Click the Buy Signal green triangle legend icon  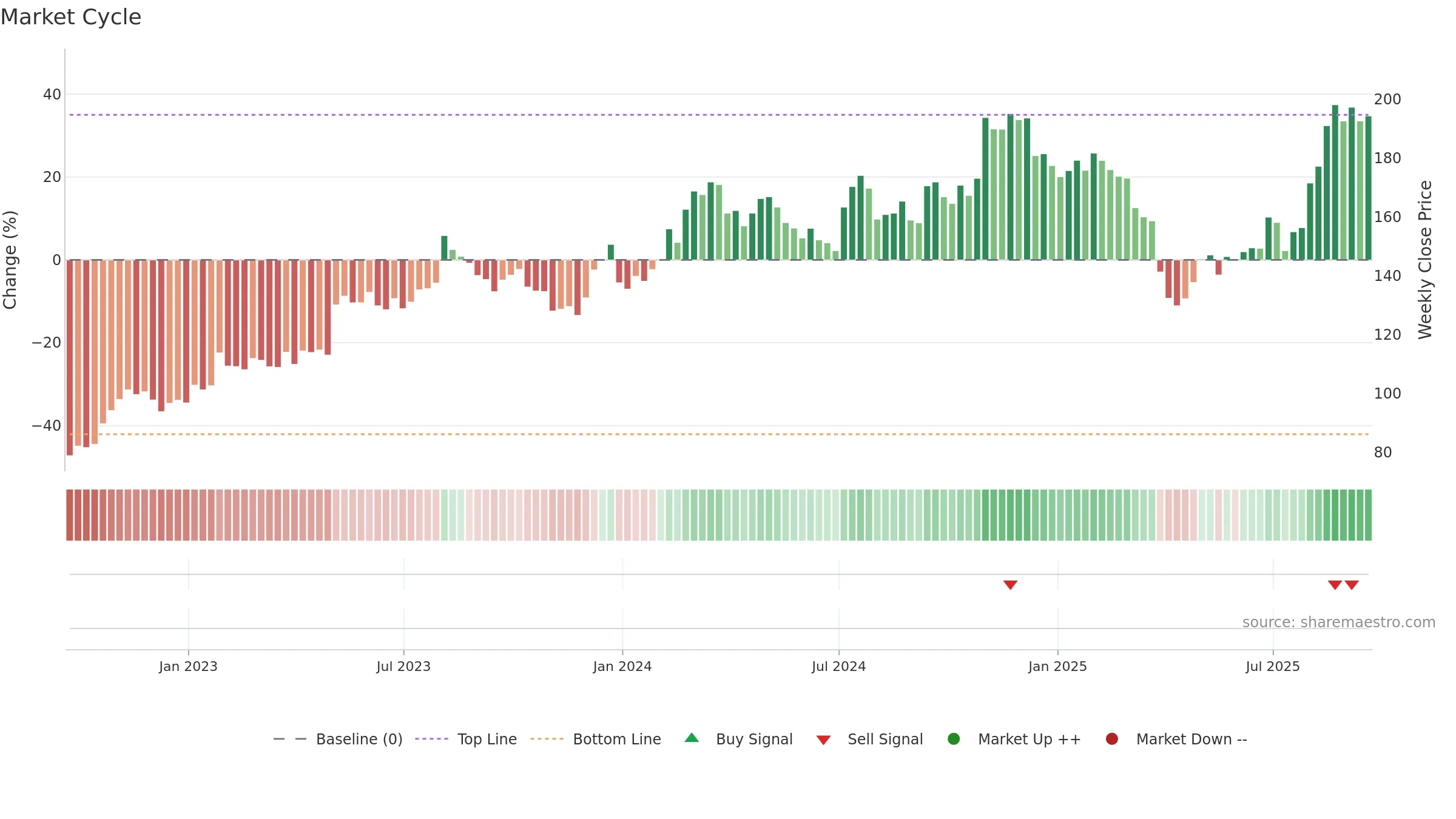[692, 738]
